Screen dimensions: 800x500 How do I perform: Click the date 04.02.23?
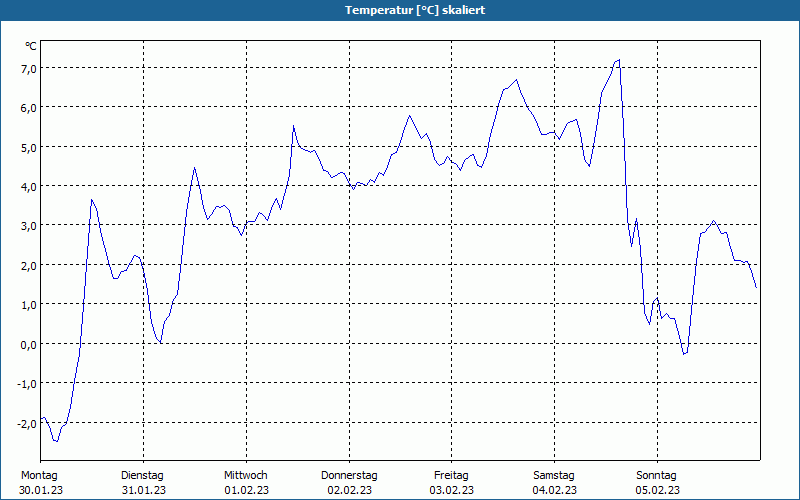[x=555, y=490]
